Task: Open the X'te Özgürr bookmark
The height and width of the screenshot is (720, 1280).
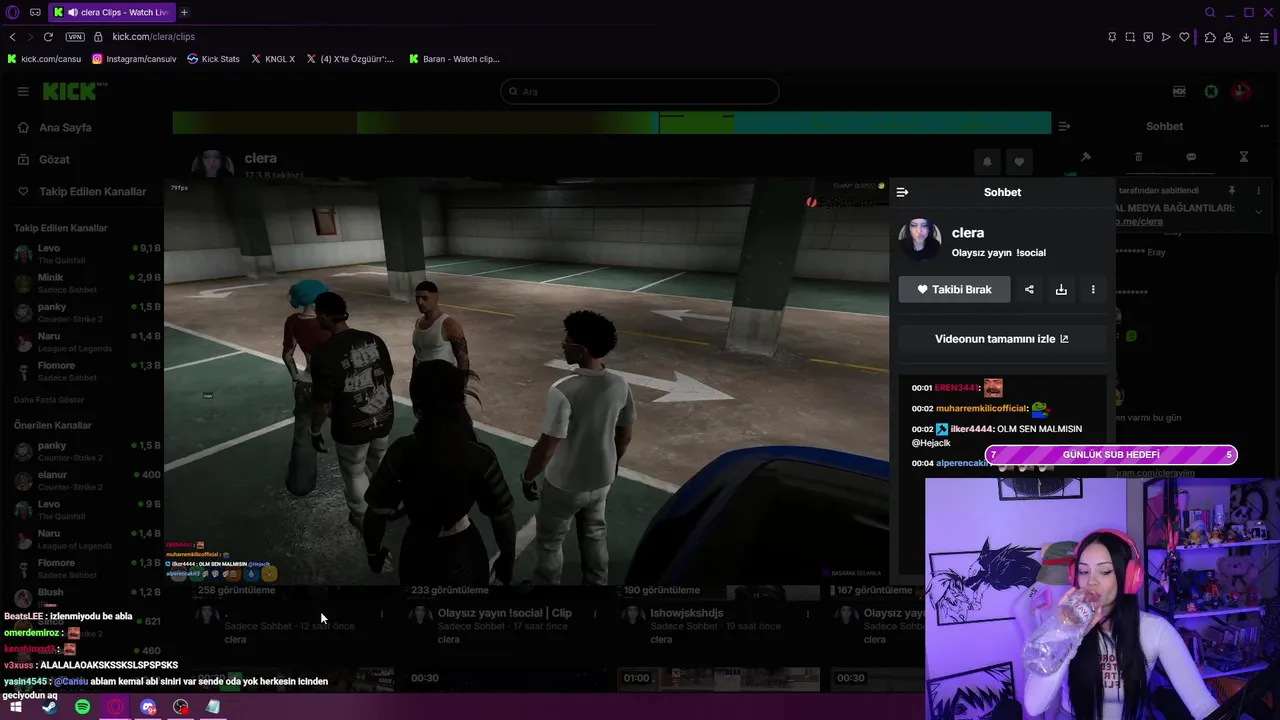Action: tap(350, 59)
